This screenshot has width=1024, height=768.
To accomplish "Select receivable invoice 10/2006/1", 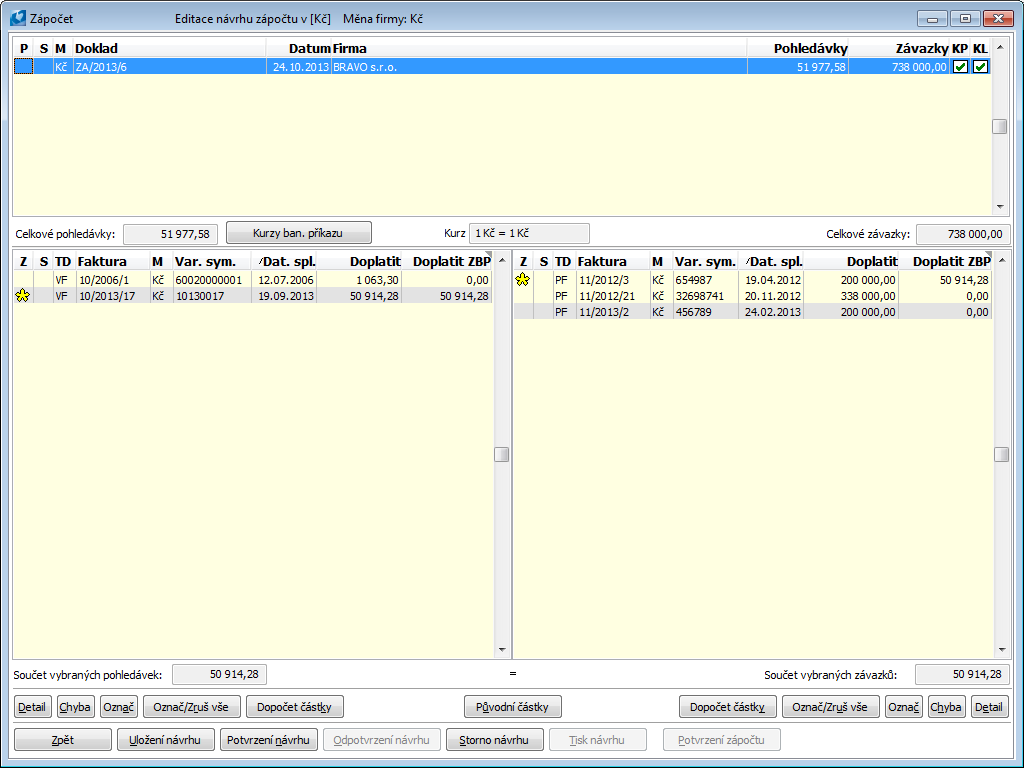I will 253,280.
